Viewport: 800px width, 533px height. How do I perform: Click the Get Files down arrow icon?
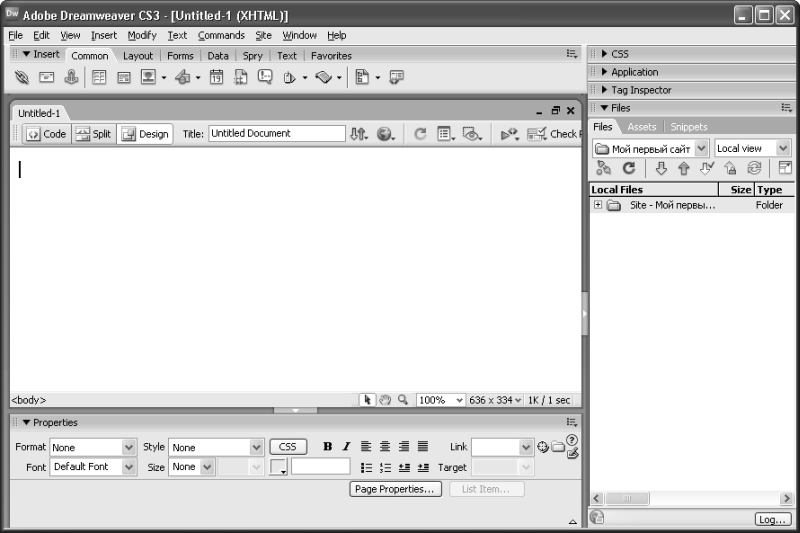pyautogui.click(x=661, y=168)
